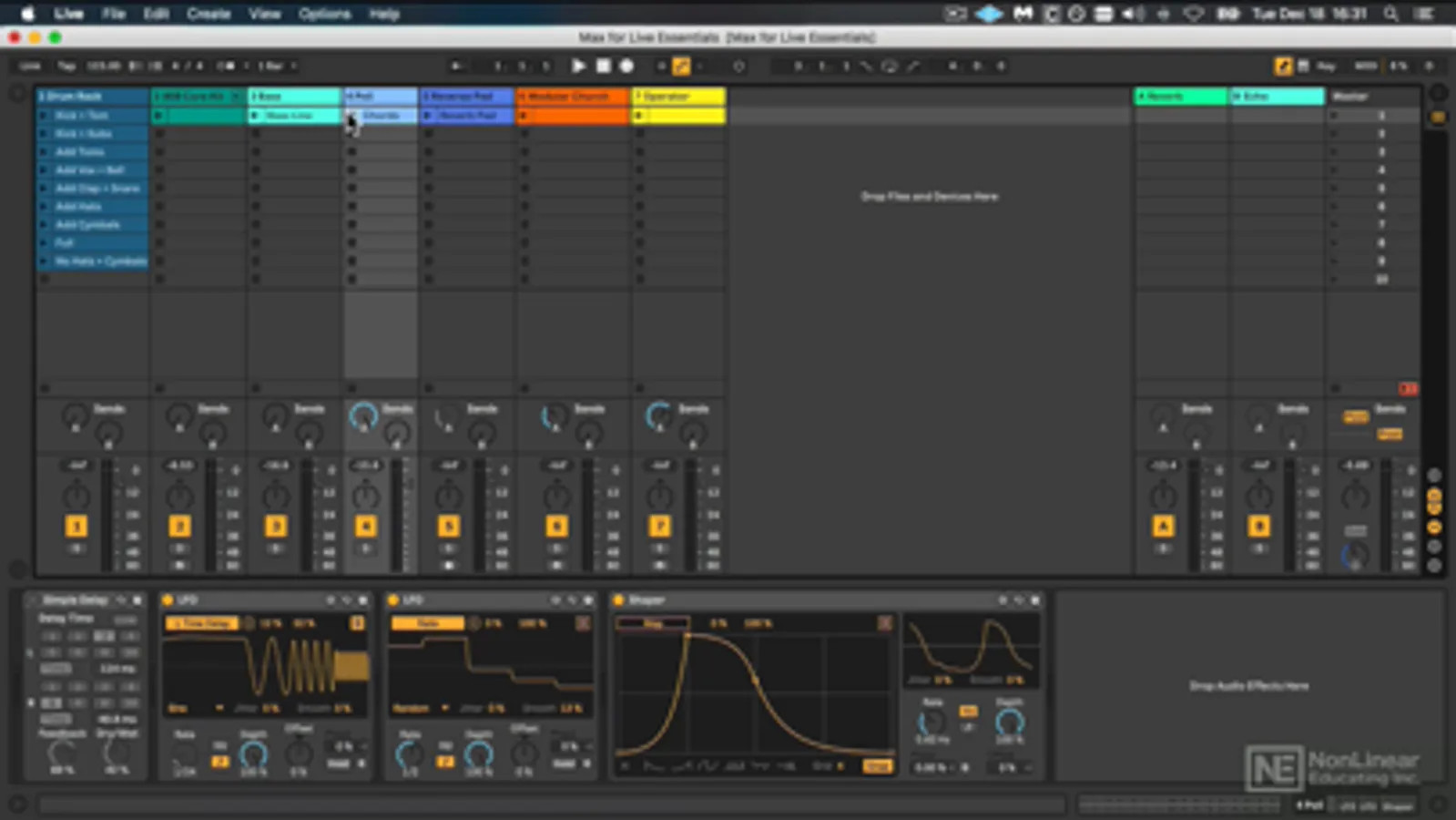
Task: Toggle first LFO device on/off
Action: (168, 600)
